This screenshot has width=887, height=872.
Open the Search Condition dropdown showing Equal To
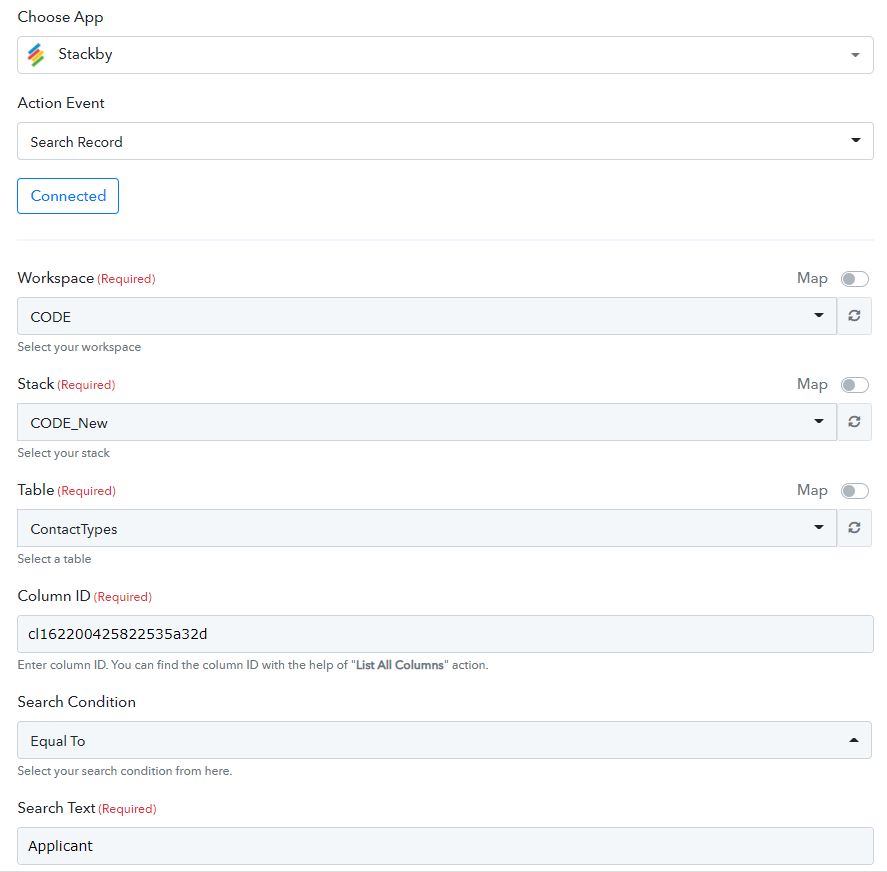[444, 740]
